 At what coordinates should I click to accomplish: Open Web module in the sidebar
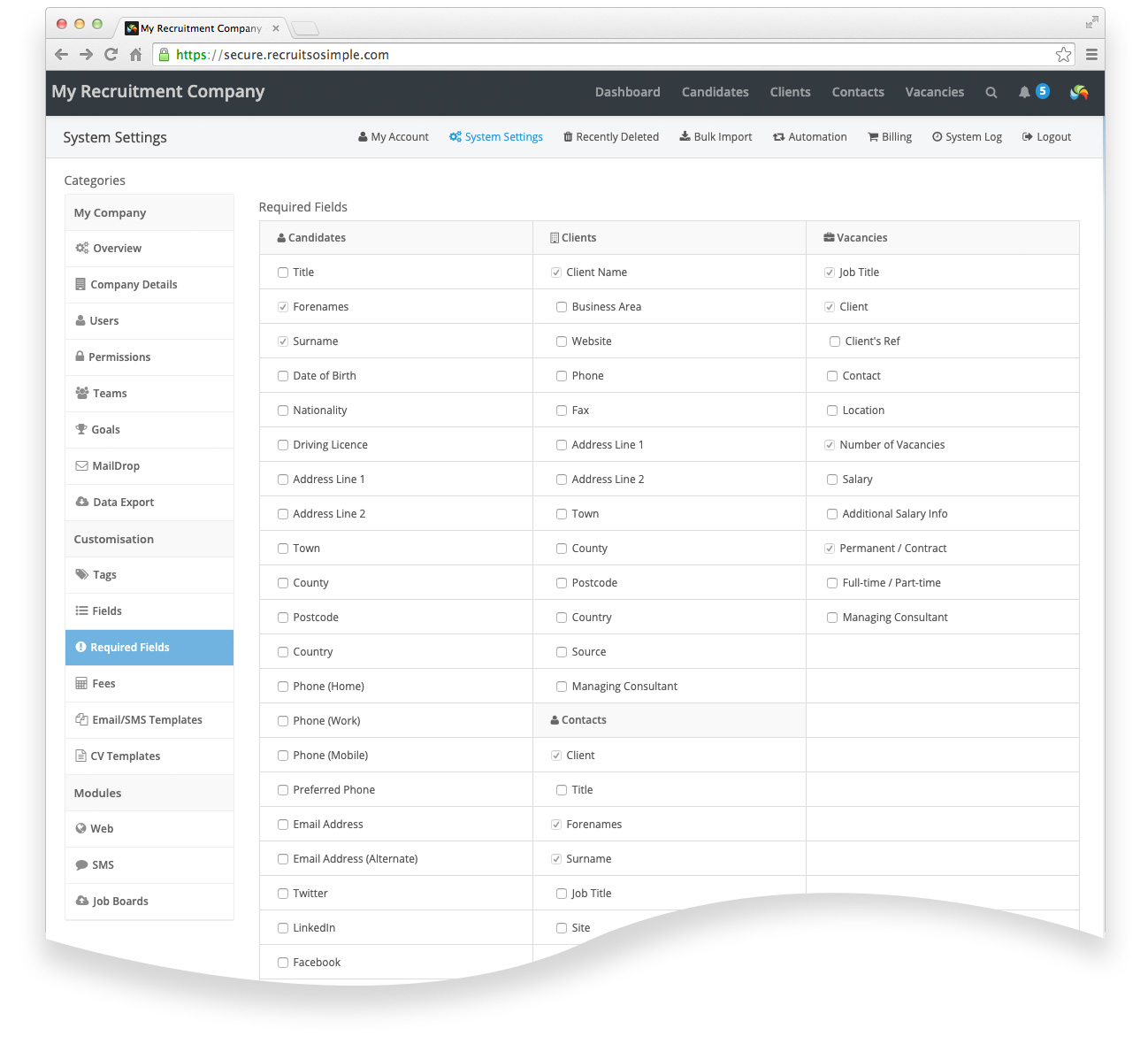[149, 829]
